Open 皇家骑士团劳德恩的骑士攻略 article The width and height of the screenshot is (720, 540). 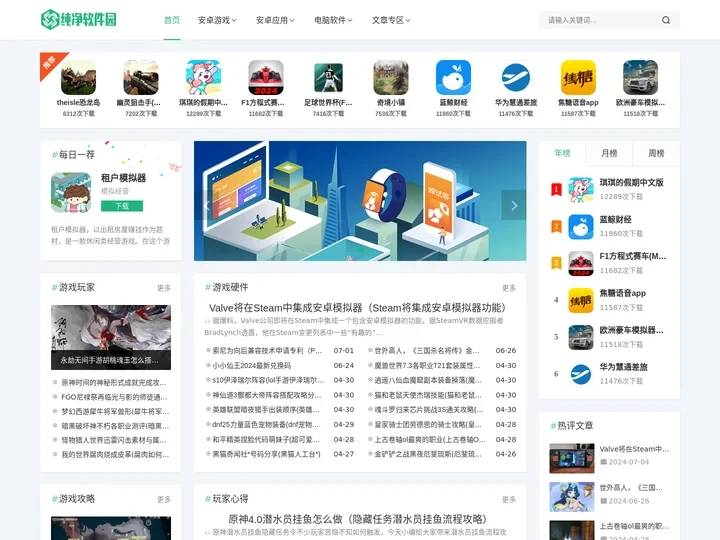coord(428,425)
